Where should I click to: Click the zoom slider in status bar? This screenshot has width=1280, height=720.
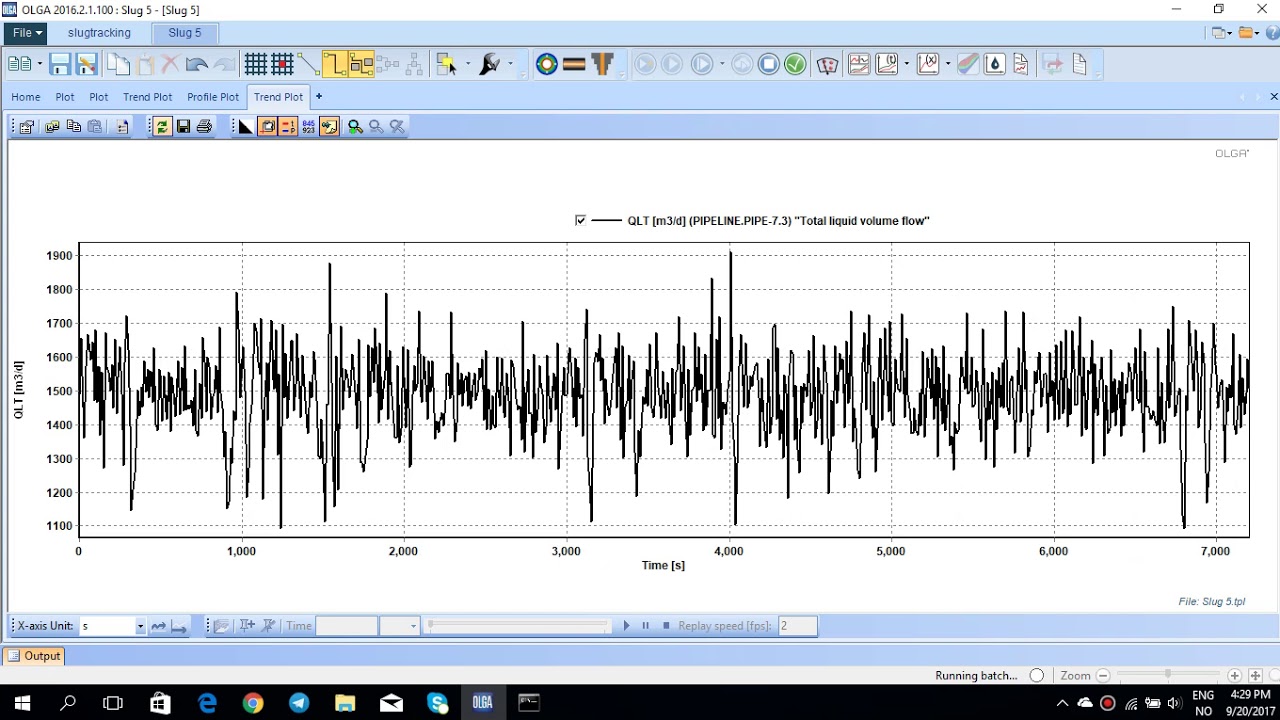pyautogui.click(x=1168, y=676)
